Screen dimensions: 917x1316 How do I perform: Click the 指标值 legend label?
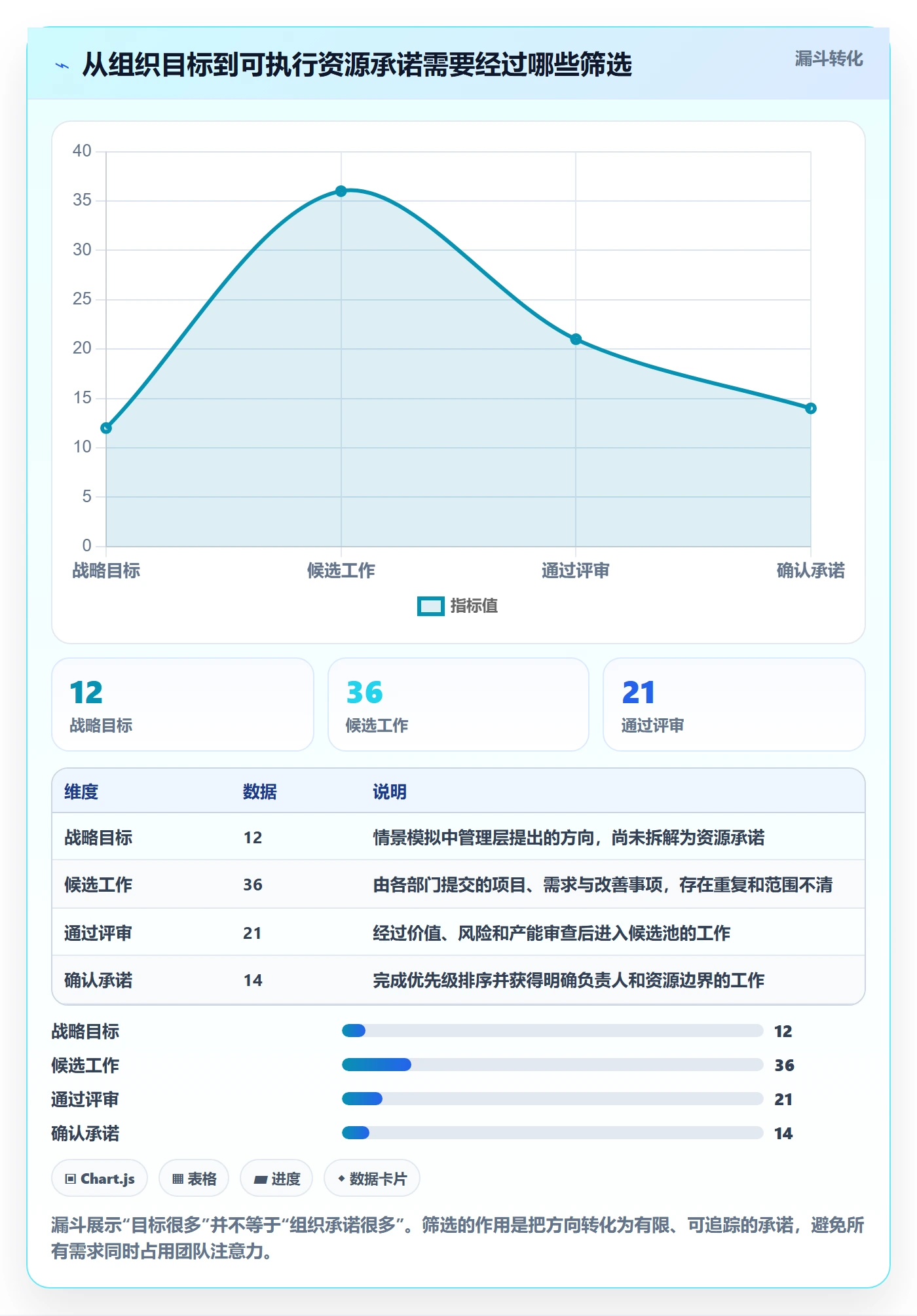tap(474, 606)
